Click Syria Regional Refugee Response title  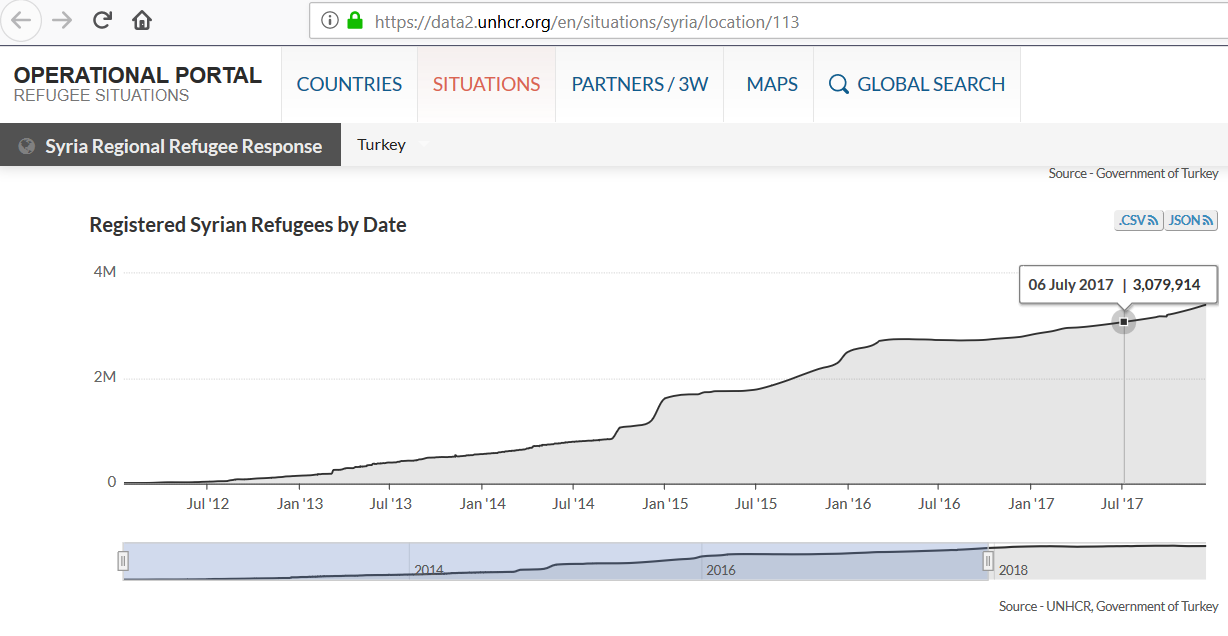point(183,146)
